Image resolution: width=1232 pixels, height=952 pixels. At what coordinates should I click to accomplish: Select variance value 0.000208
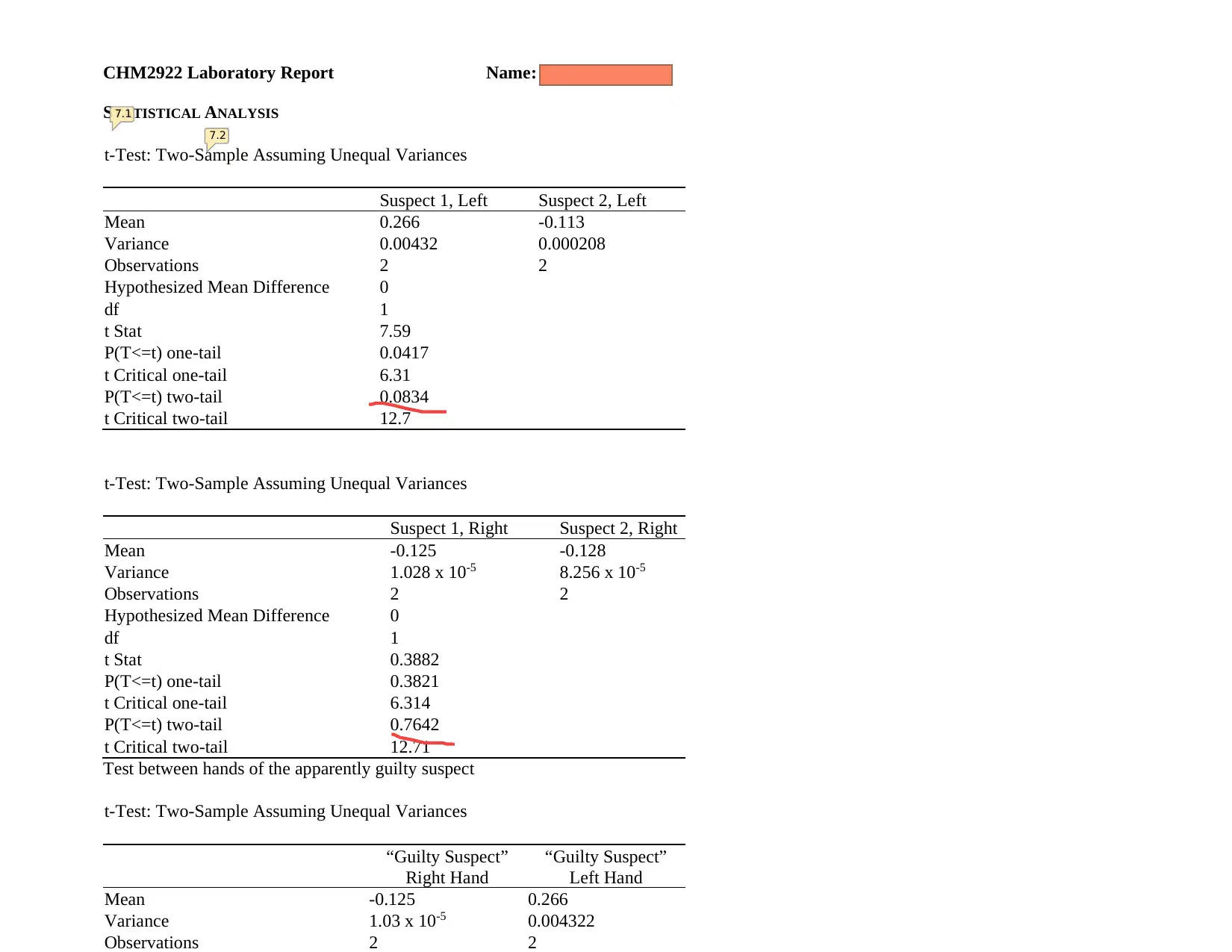(572, 244)
